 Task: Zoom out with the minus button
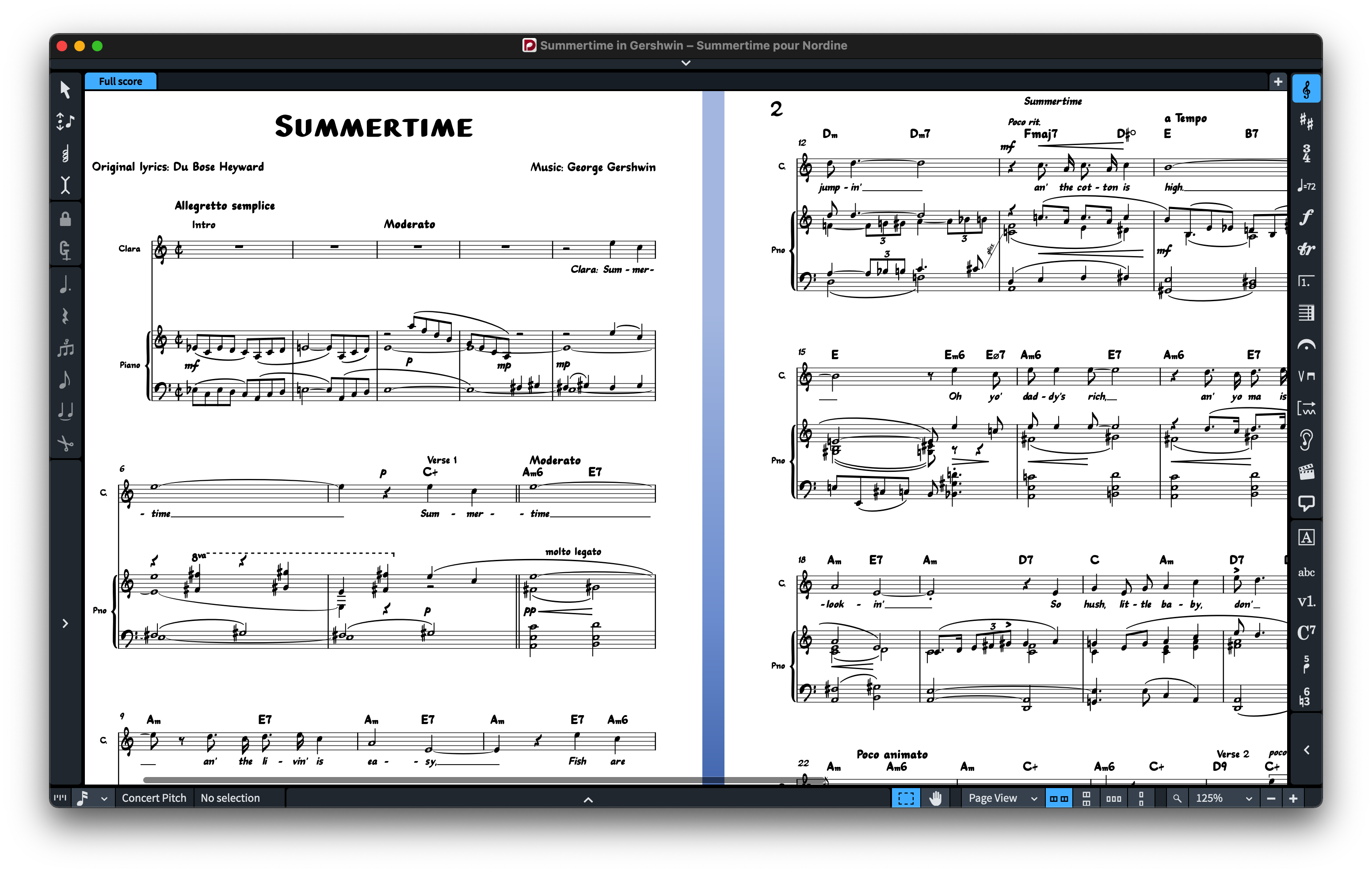tap(1271, 798)
